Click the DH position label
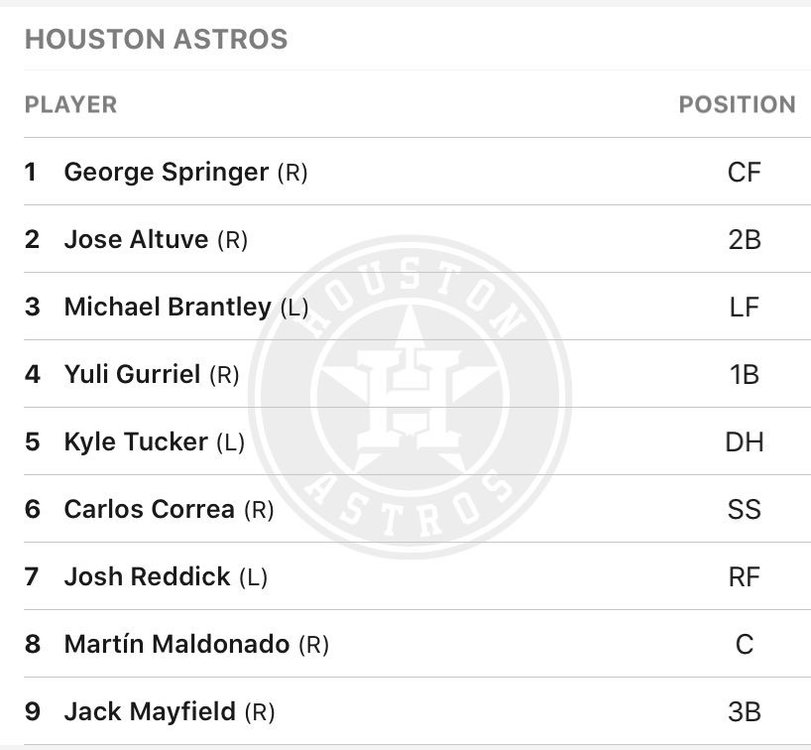Screen dimensions: 811x750 [744, 442]
